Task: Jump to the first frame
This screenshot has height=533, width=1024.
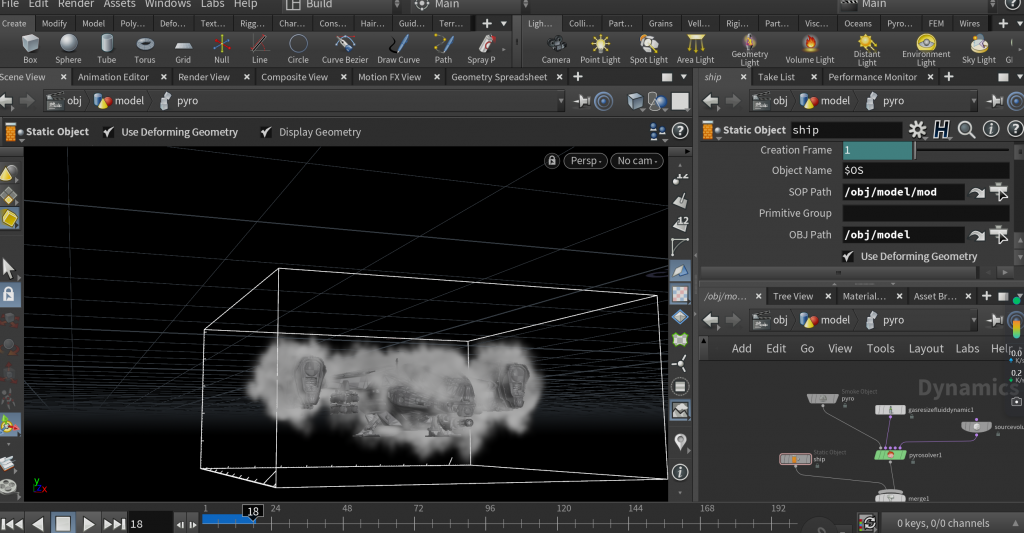Action: pos(12,523)
